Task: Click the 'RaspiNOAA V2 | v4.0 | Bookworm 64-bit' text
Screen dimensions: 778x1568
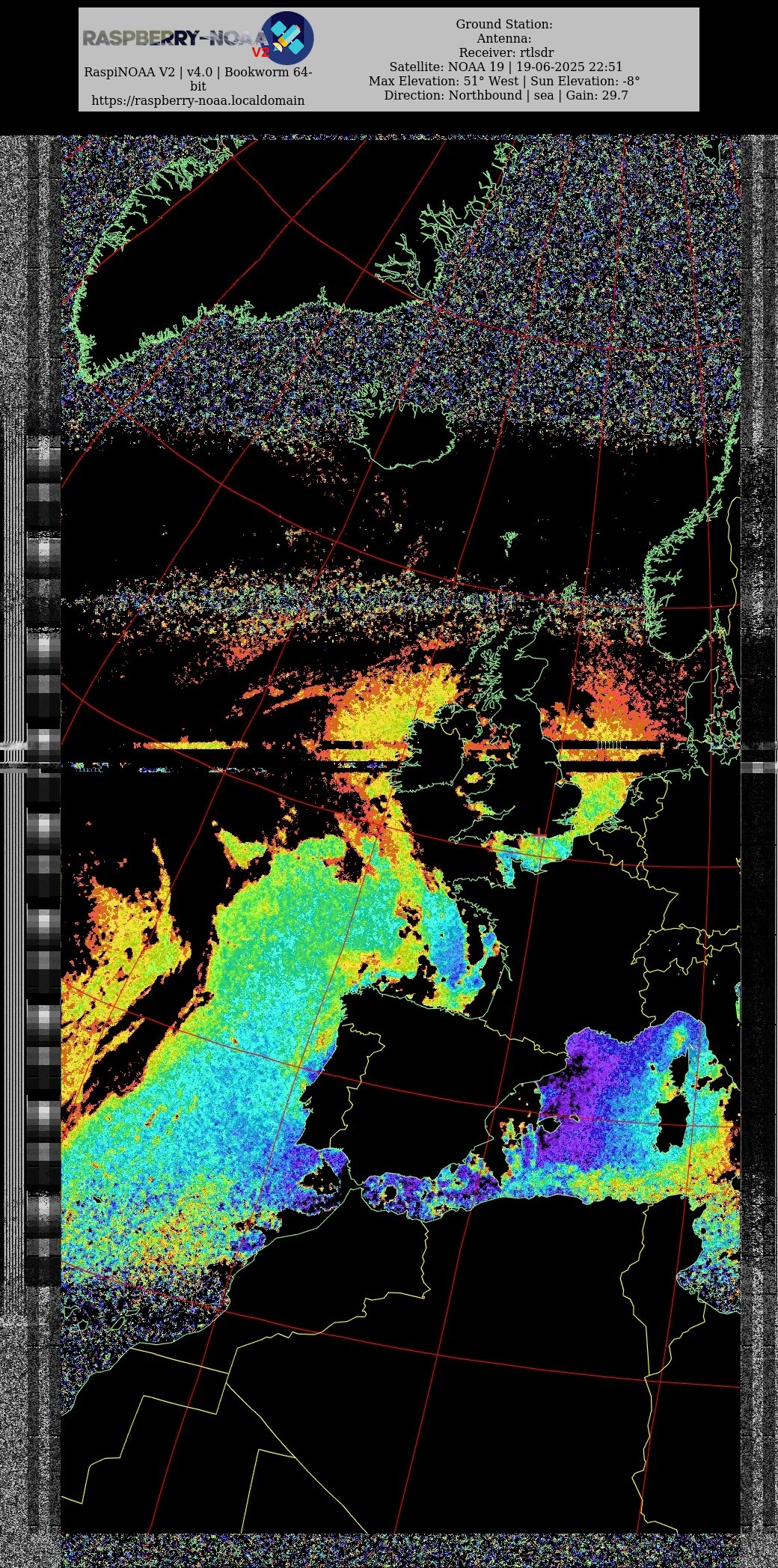Action: pyautogui.click(x=198, y=79)
